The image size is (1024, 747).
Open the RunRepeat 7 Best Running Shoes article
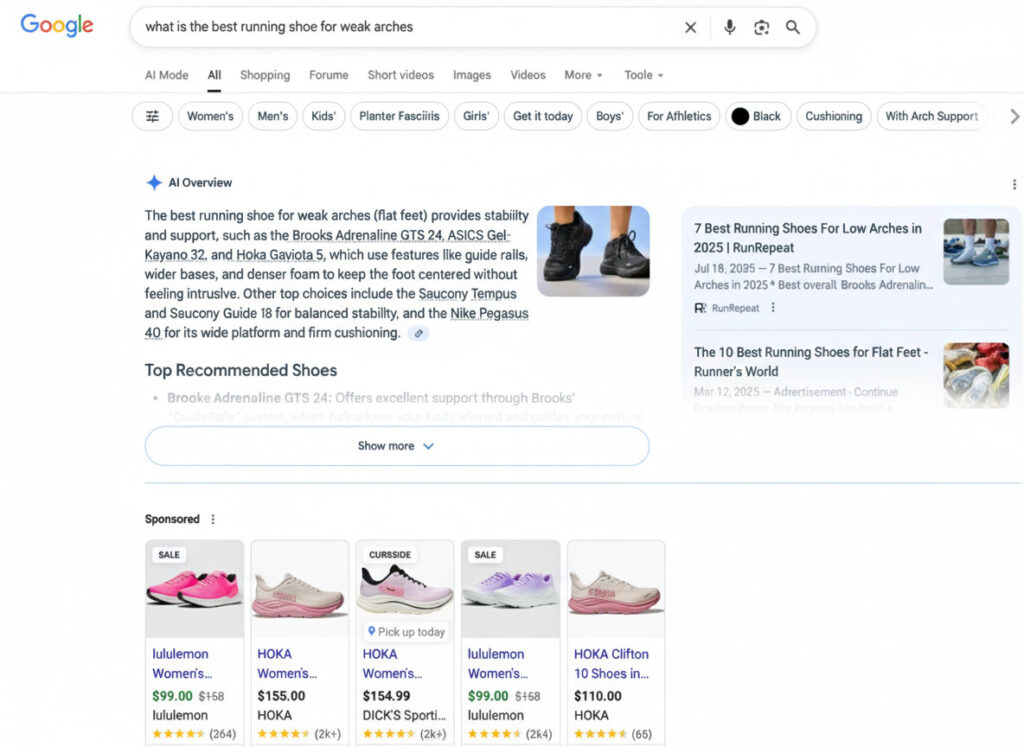pos(808,238)
